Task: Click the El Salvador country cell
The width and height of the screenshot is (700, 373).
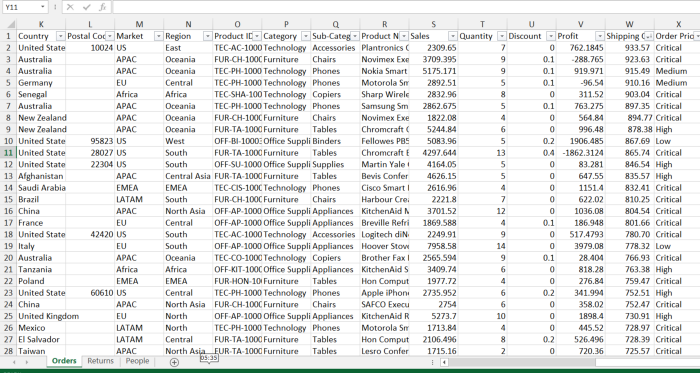Action: click(x=41, y=339)
